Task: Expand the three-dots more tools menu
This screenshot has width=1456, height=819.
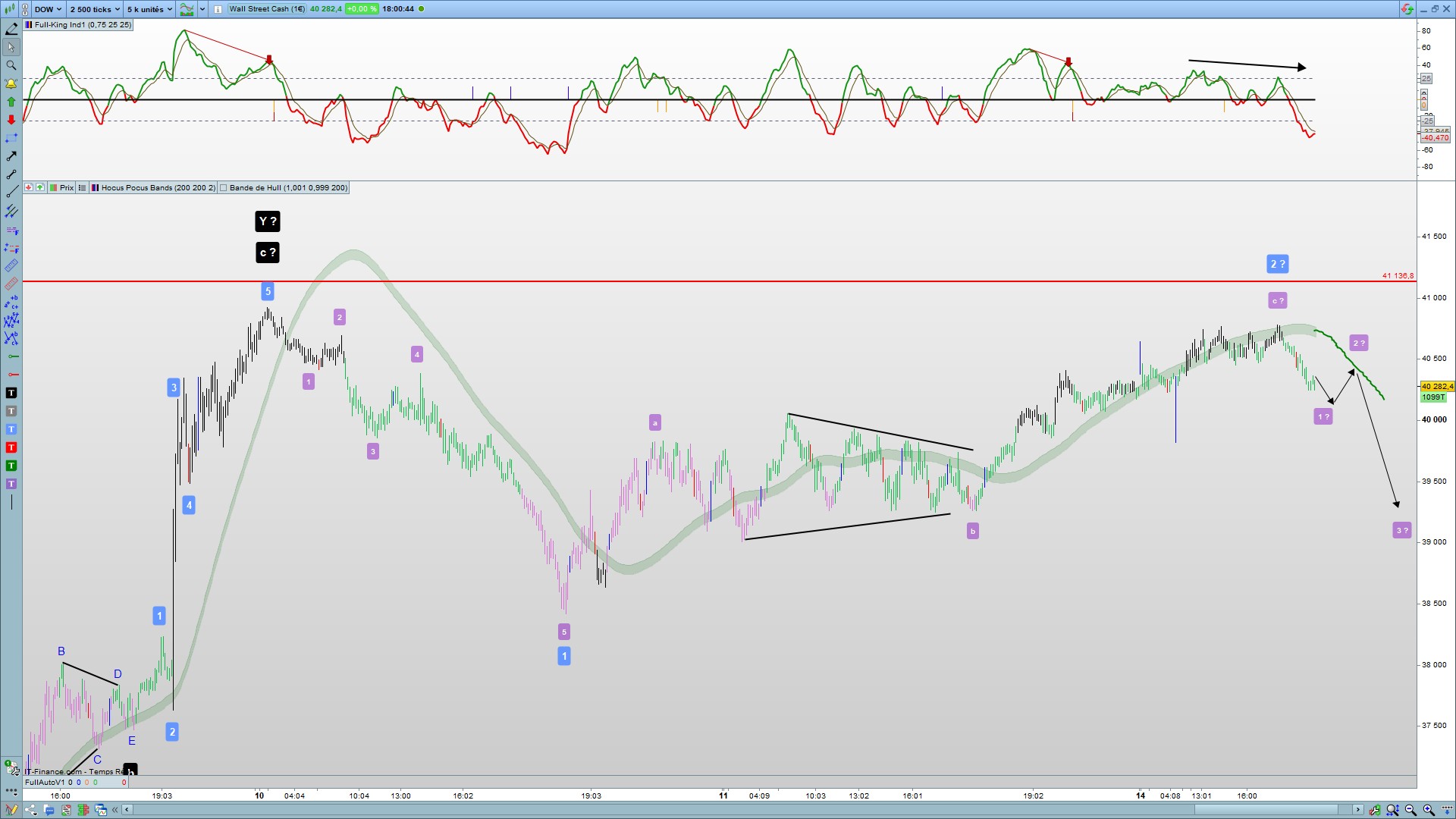Action: coord(11,792)
